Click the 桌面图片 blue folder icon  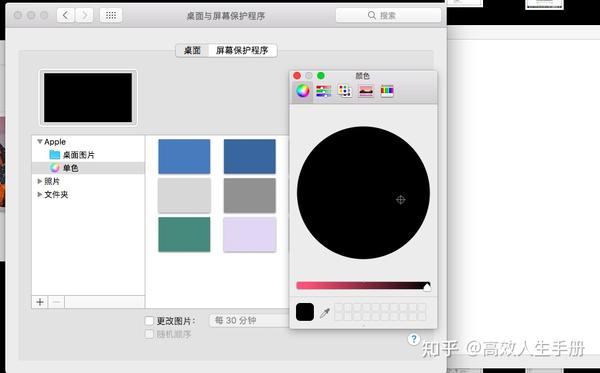pos(55,155)
